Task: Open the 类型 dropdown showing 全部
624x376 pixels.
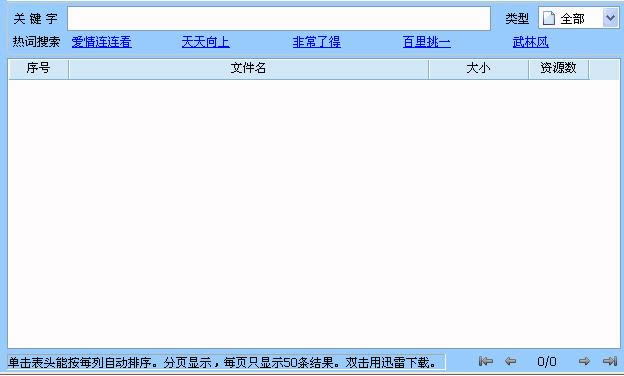Action: (x=579, y=18)
